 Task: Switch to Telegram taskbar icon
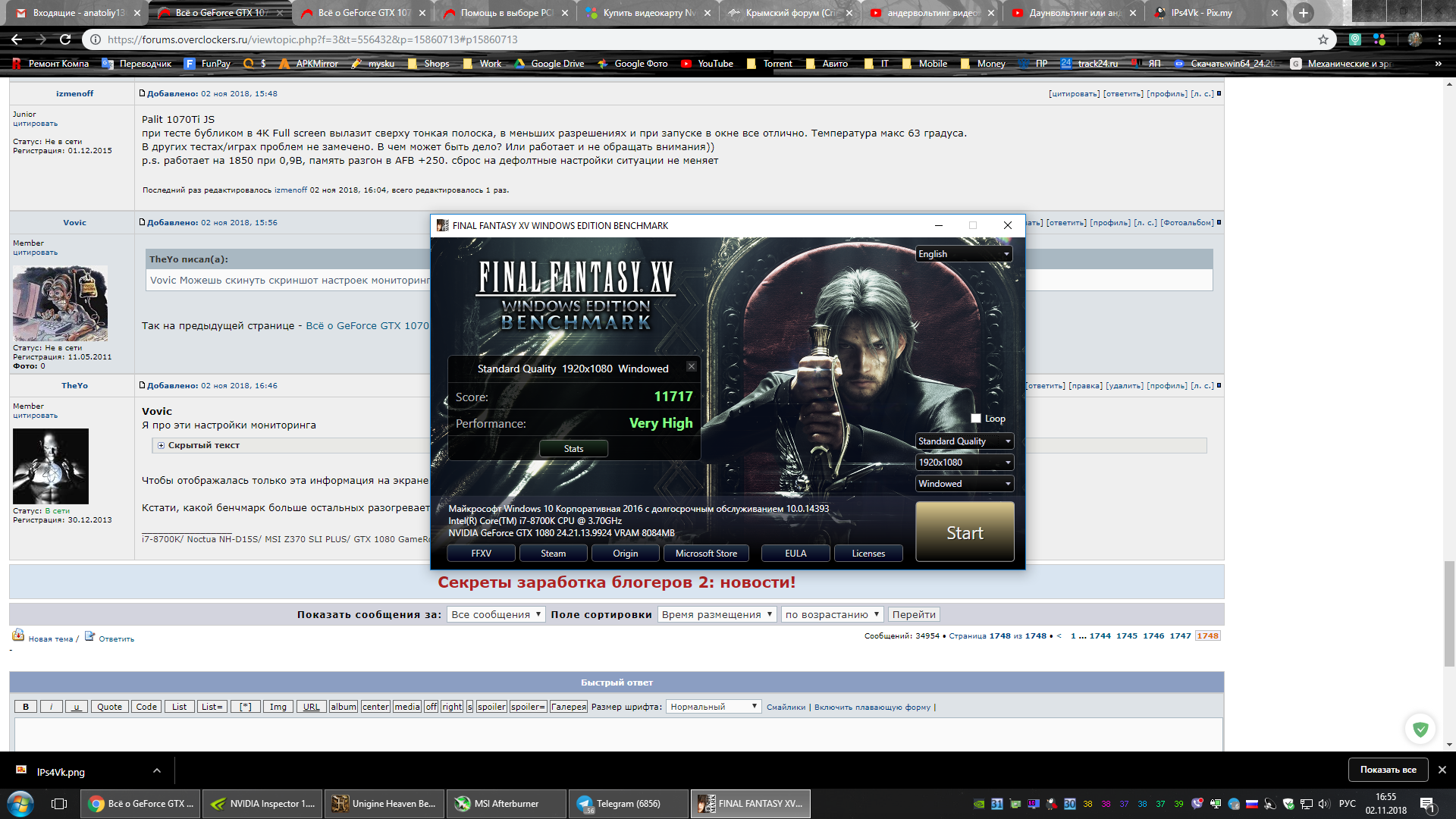(x=628, y=804)
